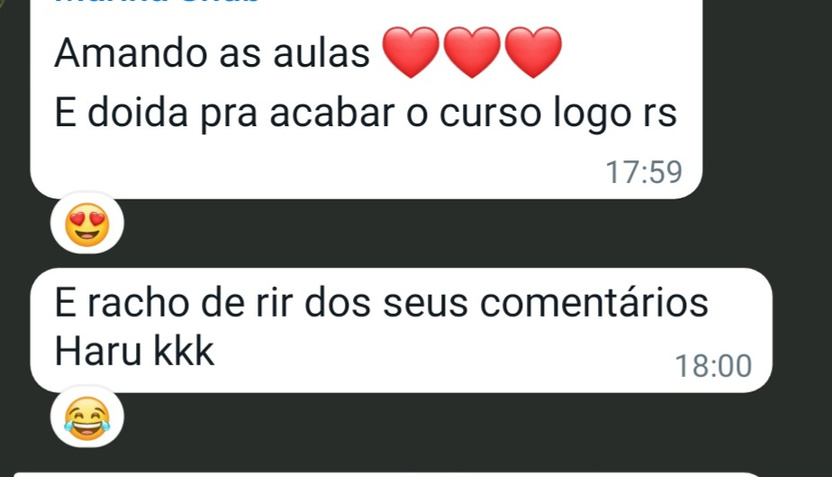Tap the middle red heart emoji
Screen dimensions: 832x477
(x=472, y=52)
